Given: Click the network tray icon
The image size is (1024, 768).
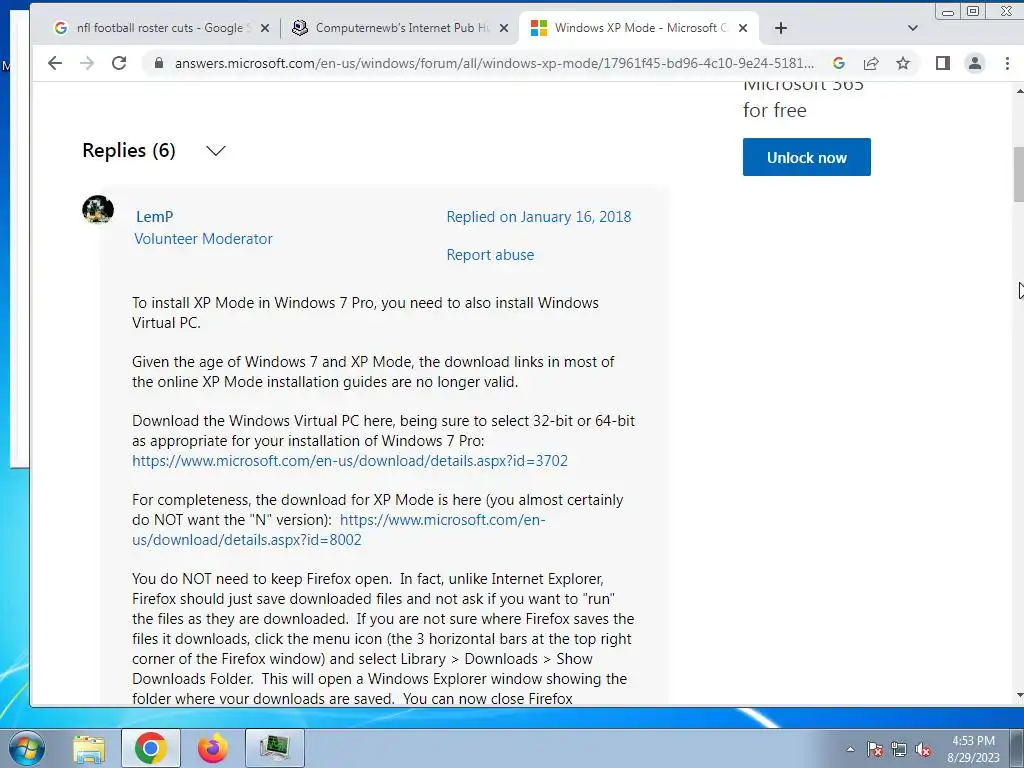Looking at the screenshot, I should click(899, 750).
